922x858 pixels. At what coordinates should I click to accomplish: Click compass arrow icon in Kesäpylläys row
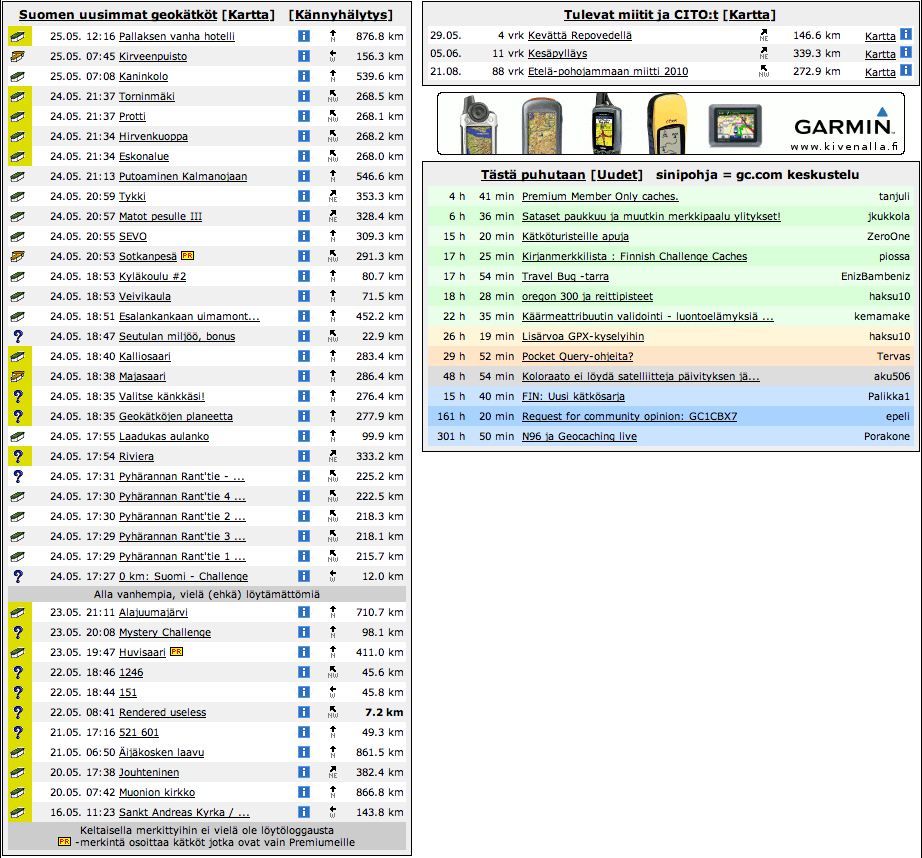[764, 53]
